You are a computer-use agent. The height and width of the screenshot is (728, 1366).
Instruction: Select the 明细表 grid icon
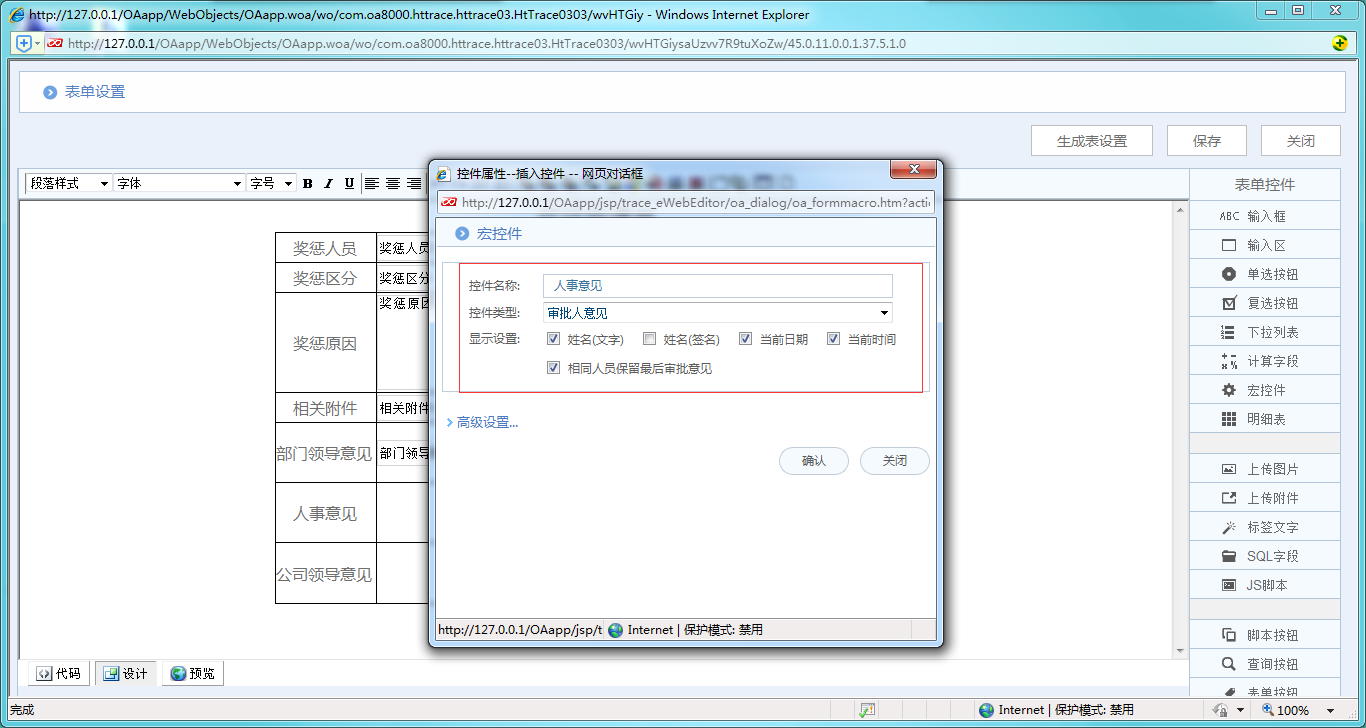(1229, 419)
